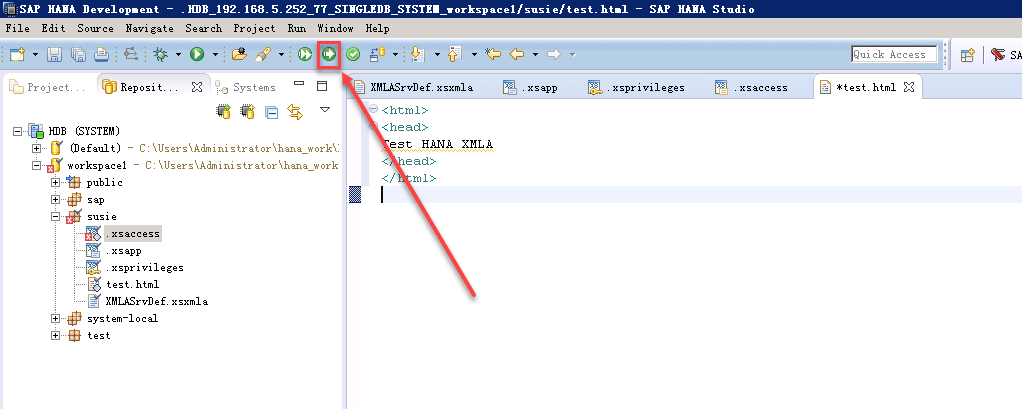This screenshot has width=1022, height=409.
Task: Open the New wizard dropdown arrow
Action: tap(35, 55)
